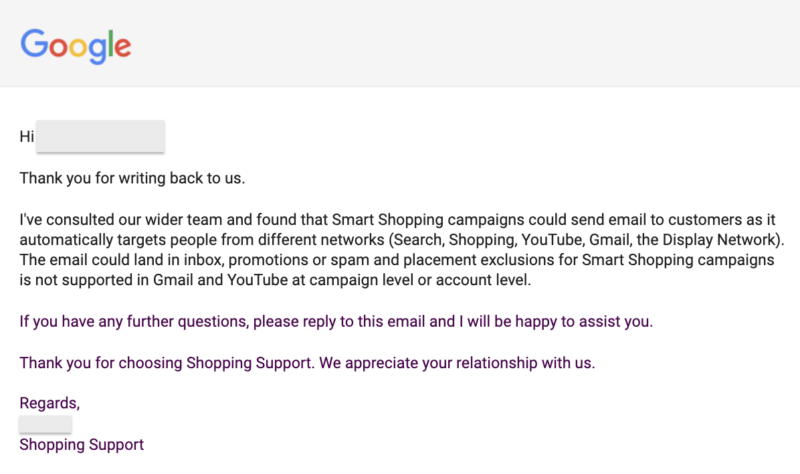Click the 'Shopping Support' signature line
This screenshot has height=474, width=800.
(82, 444)
